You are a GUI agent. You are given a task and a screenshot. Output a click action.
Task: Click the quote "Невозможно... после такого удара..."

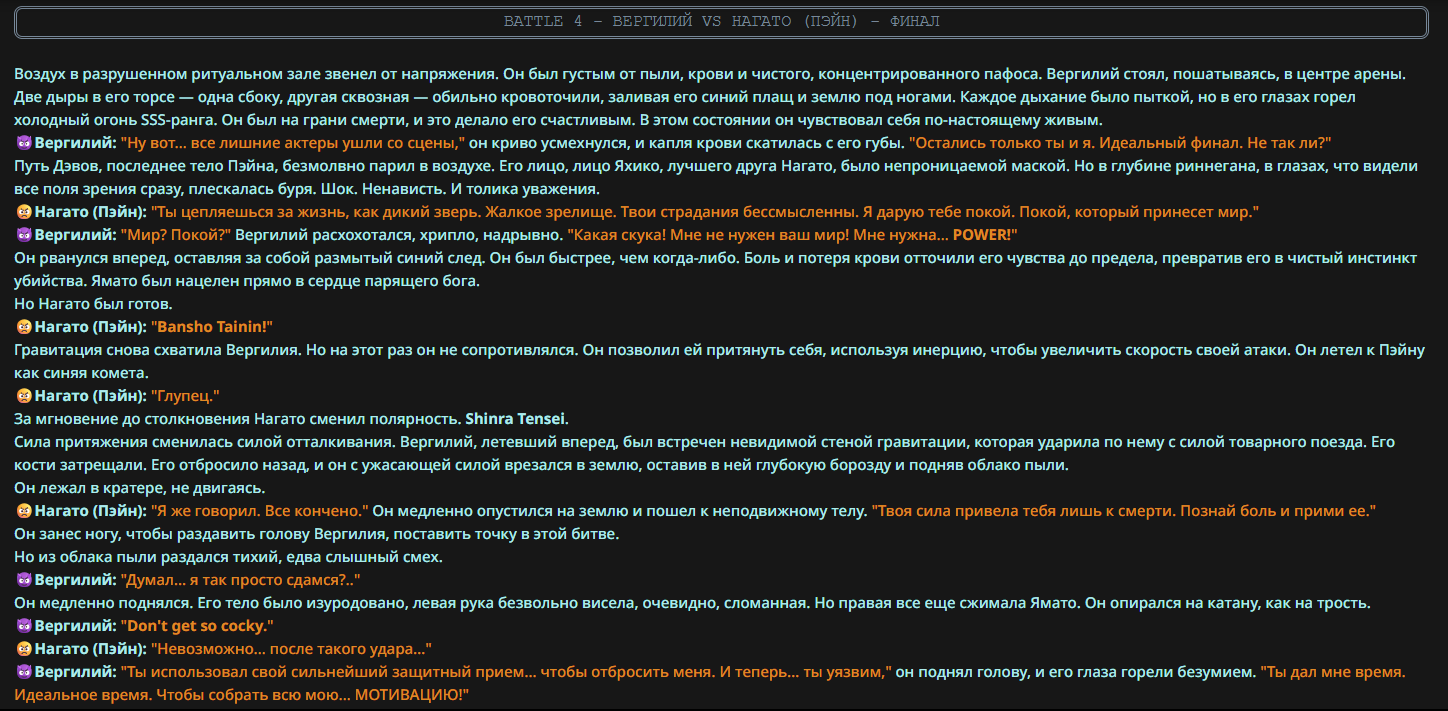[291, 649]
